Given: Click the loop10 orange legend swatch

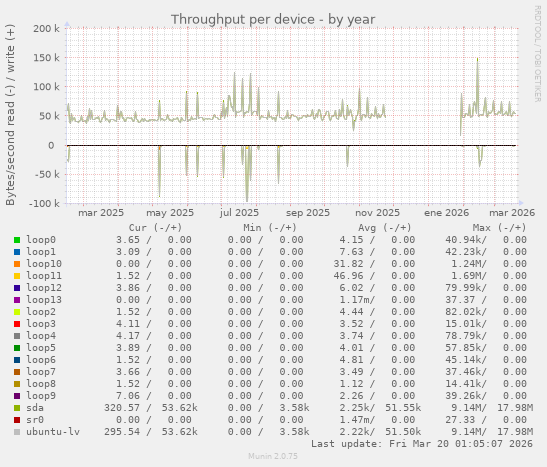Looking at the screenshot, I should pos(17,264).
